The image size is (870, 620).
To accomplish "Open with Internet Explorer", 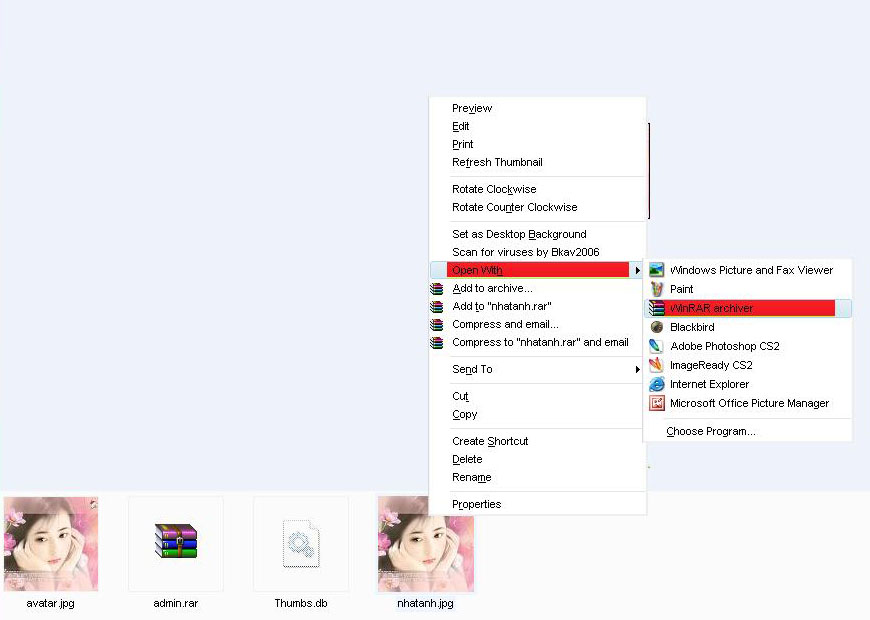I will [748, 384].
